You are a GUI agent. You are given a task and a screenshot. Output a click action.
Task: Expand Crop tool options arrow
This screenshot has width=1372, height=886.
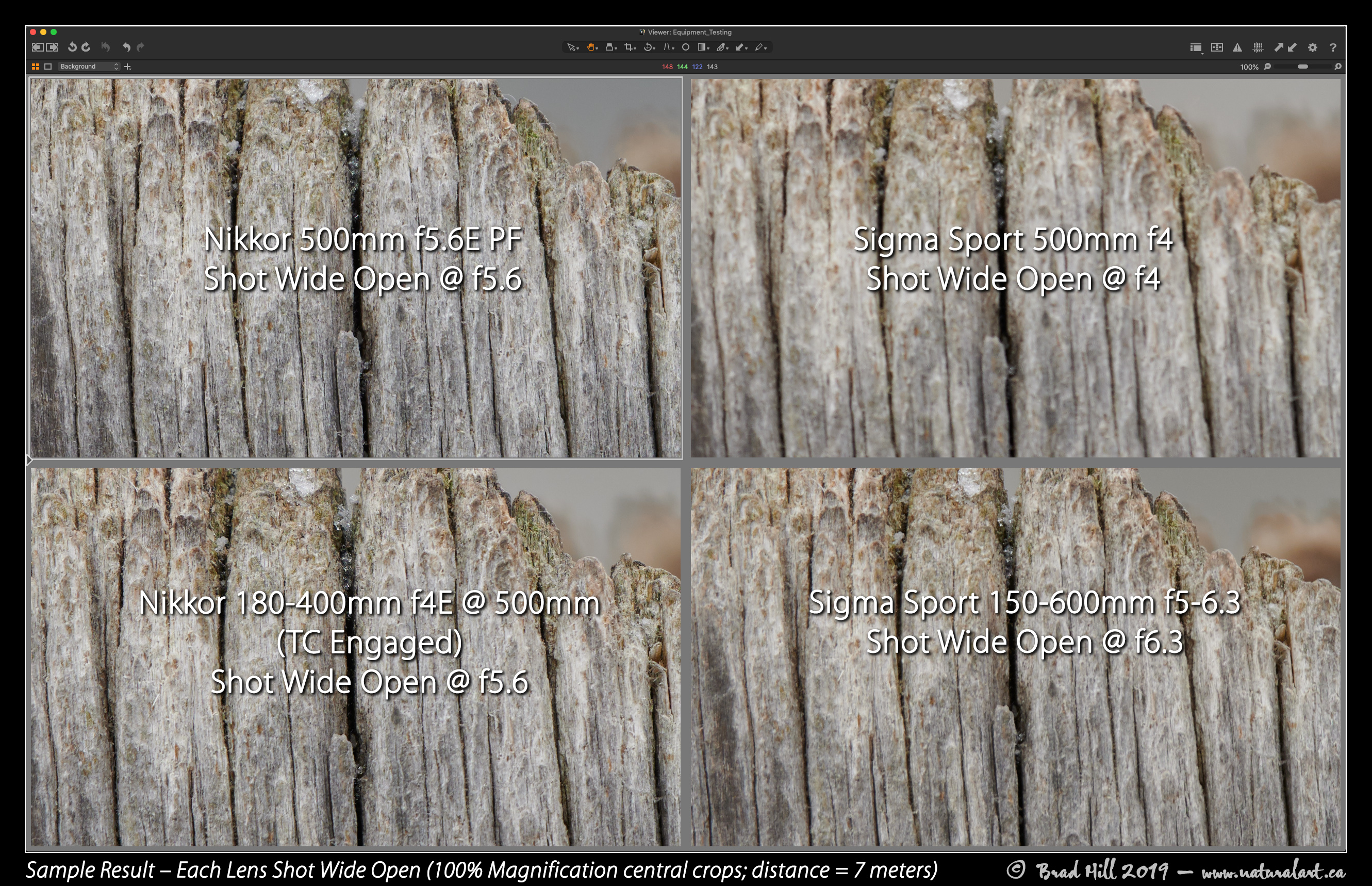(x=635, y=49)
